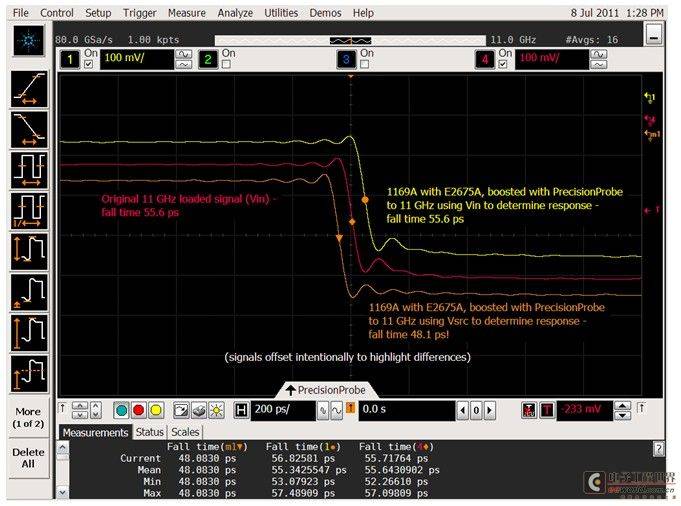Click the minimize button at top right
681x506 pixels.
tap(654, 34)
